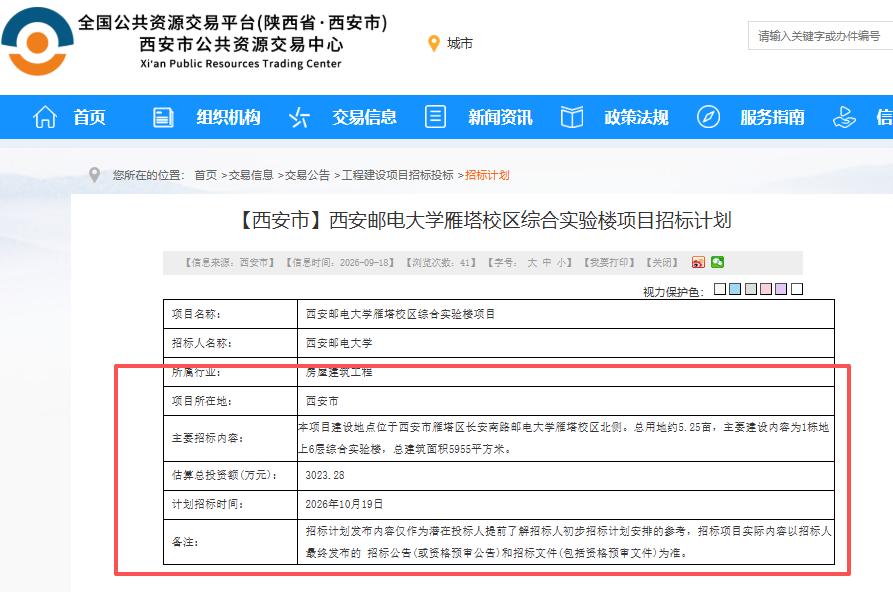Click the main tender content description text
Screen dimensions: 893x592
pos(564,438)
